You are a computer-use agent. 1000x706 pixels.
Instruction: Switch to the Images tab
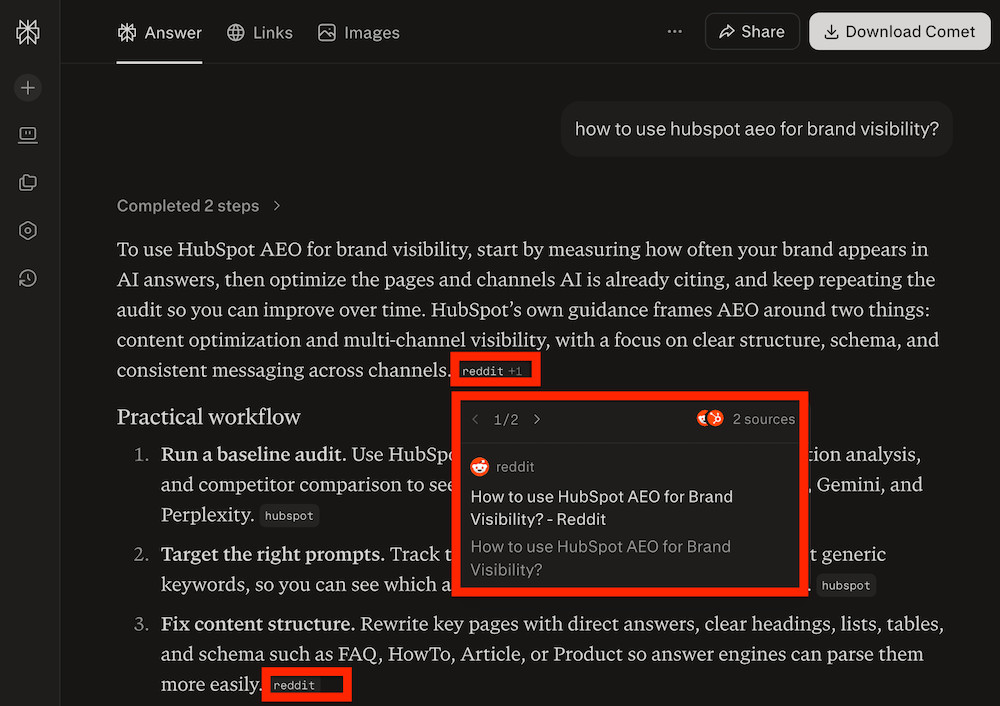pyautogui.click(x=358, y=32)
